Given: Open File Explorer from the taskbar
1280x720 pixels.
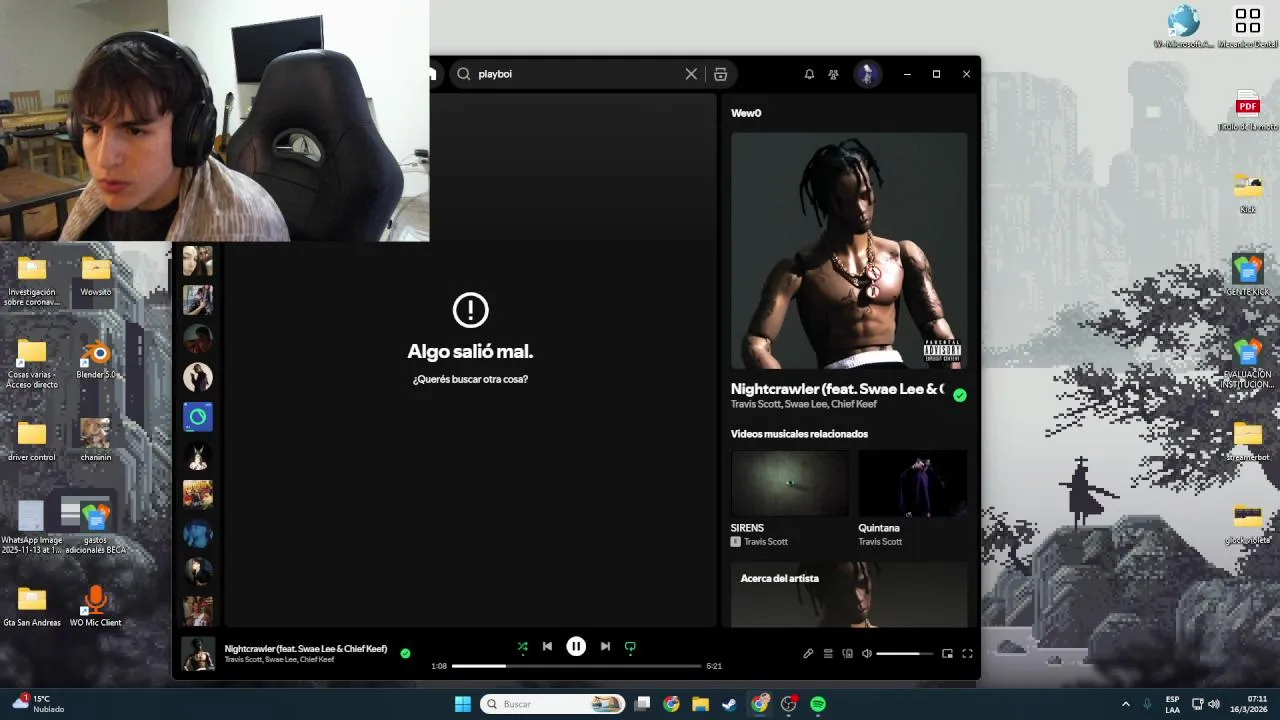Looking at the screenshot, I should [x=700, y=704].
